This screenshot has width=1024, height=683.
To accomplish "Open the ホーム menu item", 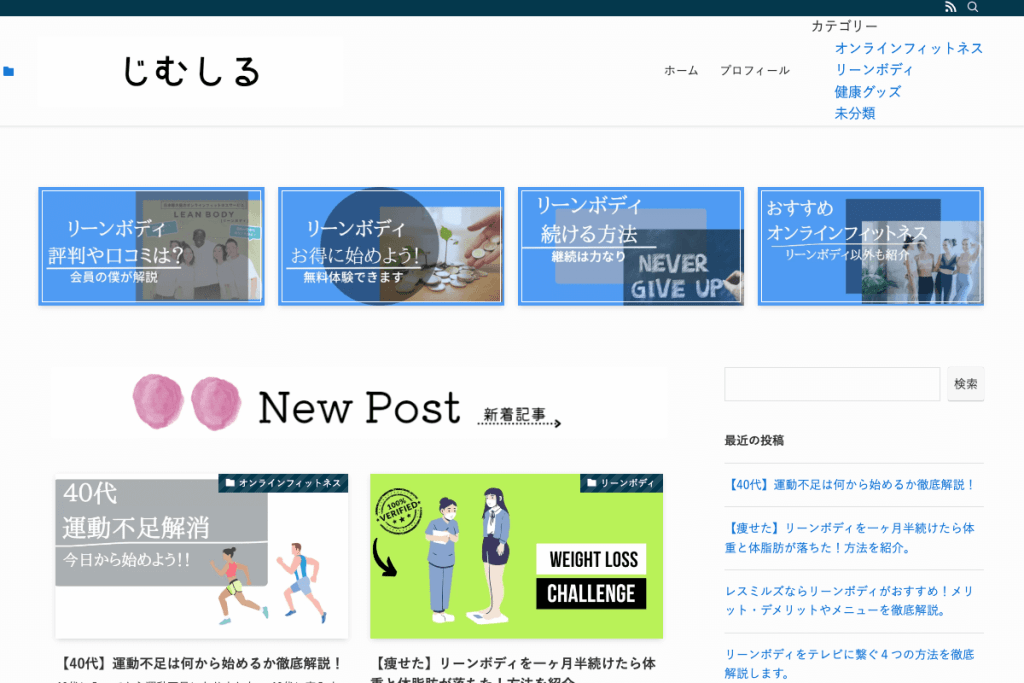I will [681, 70].
